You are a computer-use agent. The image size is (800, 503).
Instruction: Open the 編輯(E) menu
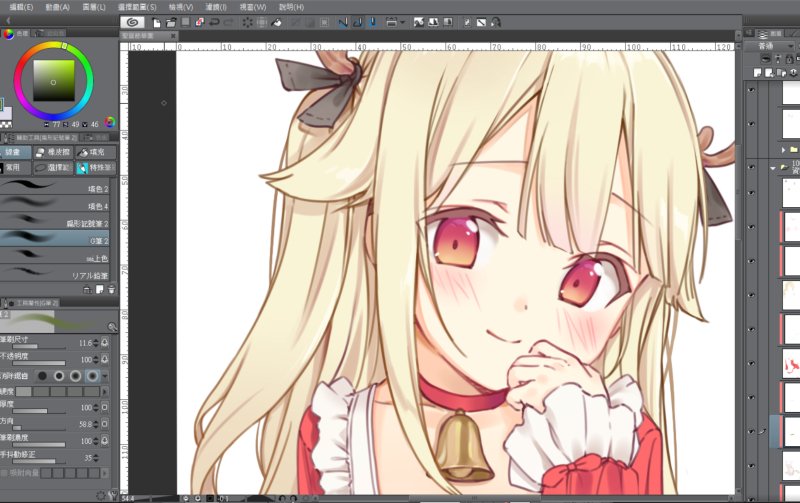[20, 6]
